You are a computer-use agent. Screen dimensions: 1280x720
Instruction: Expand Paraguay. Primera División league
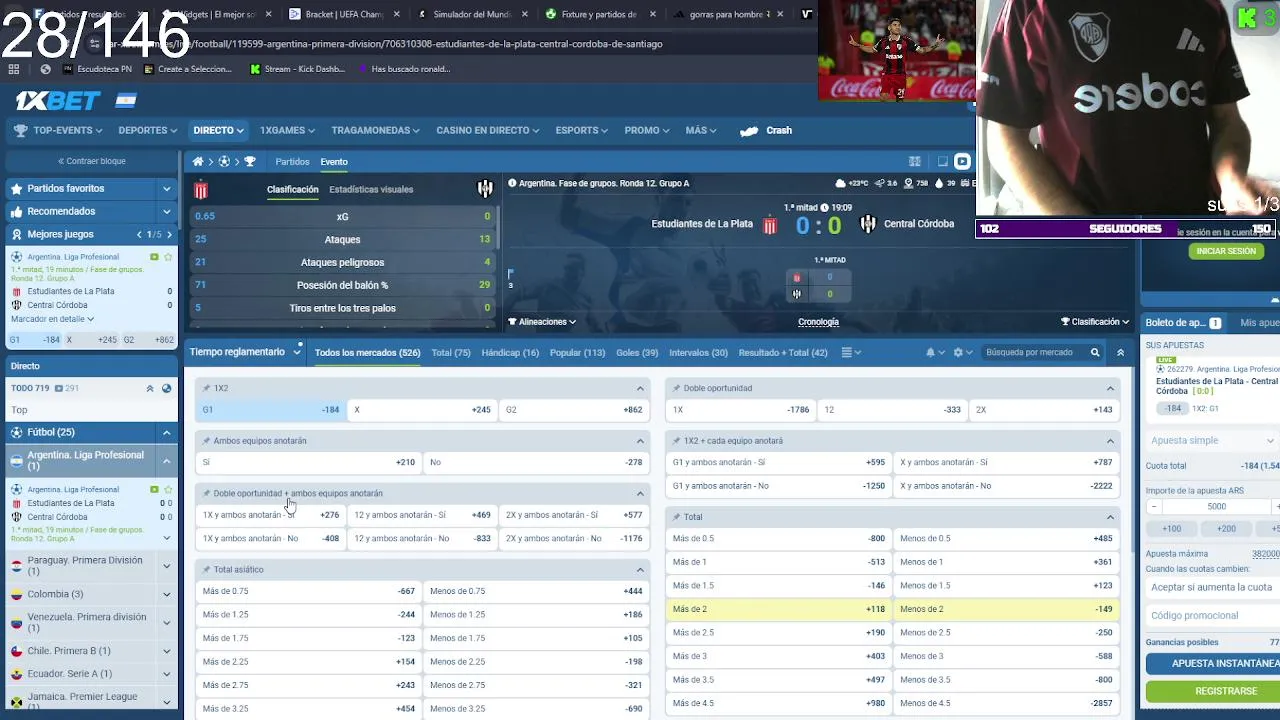[166, 566]
